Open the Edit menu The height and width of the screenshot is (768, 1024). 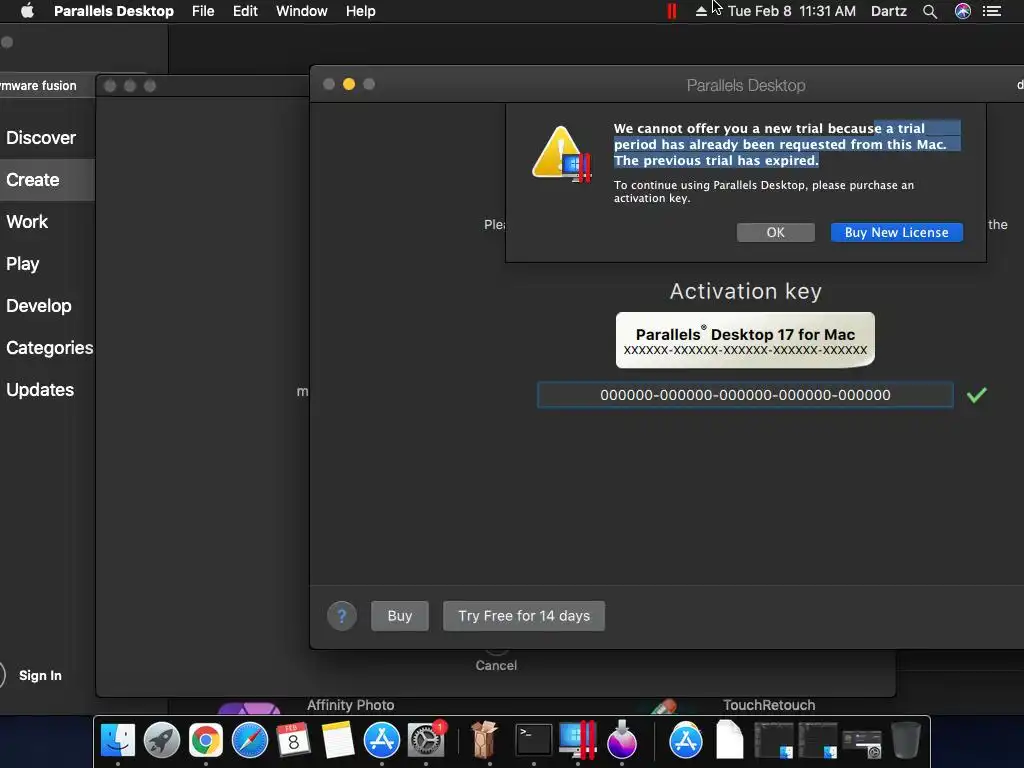pyautogui.click(x=245, y=11)
